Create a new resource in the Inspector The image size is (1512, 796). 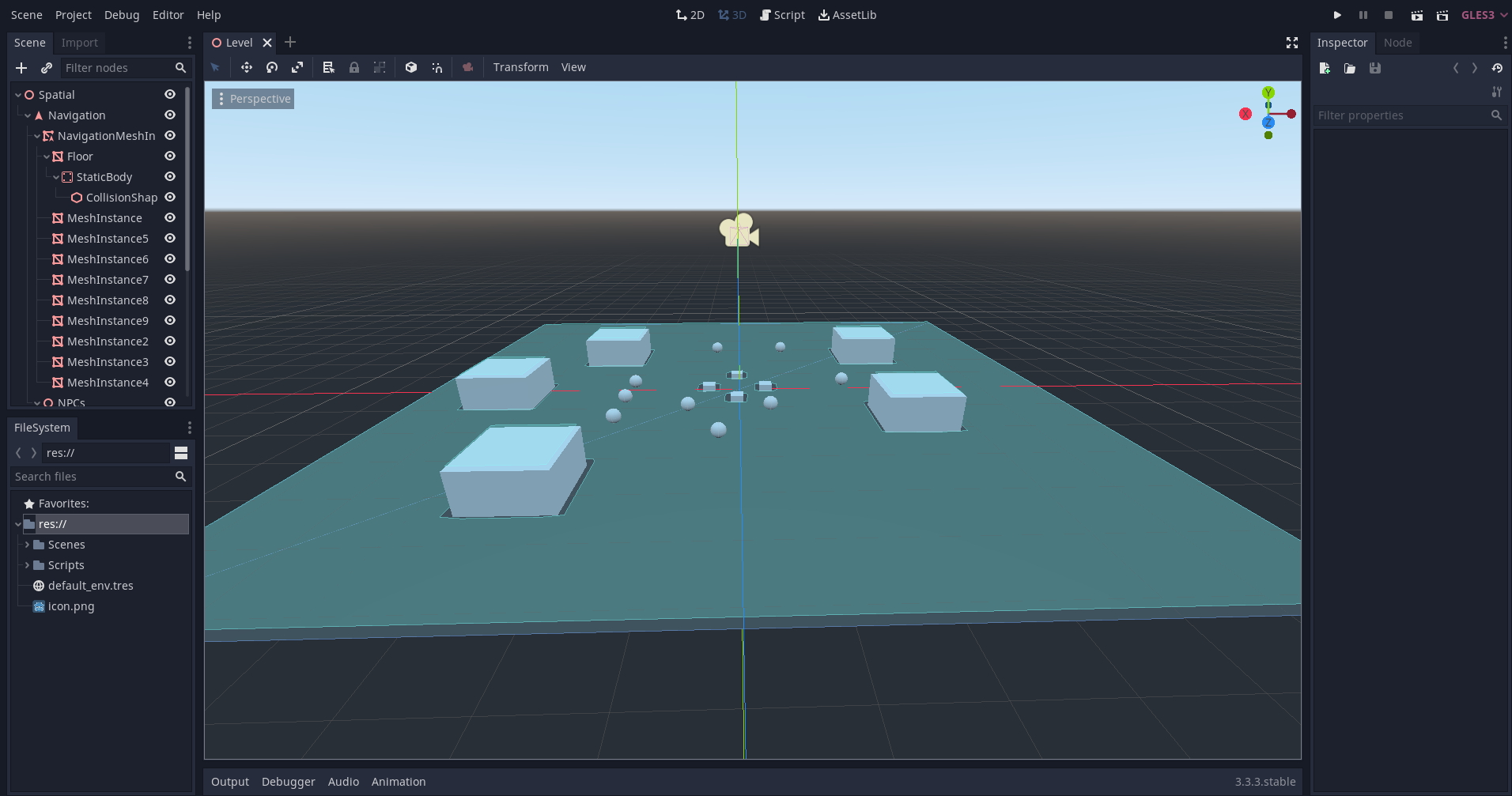(1325, 68)
